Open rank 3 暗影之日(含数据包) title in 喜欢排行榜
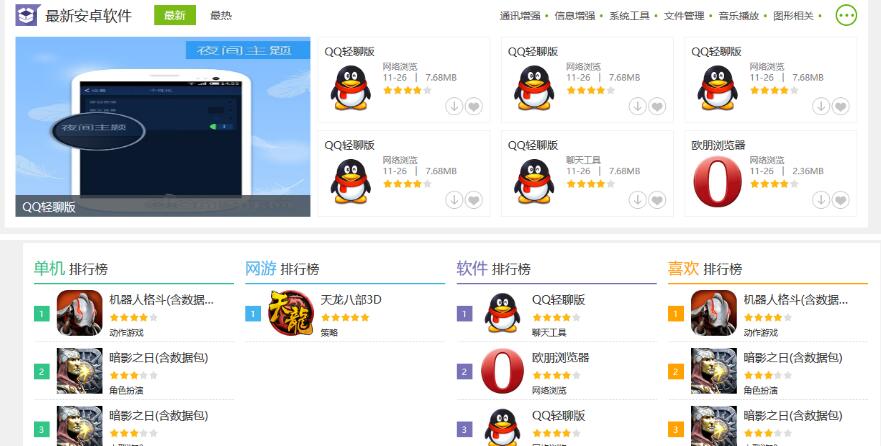 [x=793, y=415]
